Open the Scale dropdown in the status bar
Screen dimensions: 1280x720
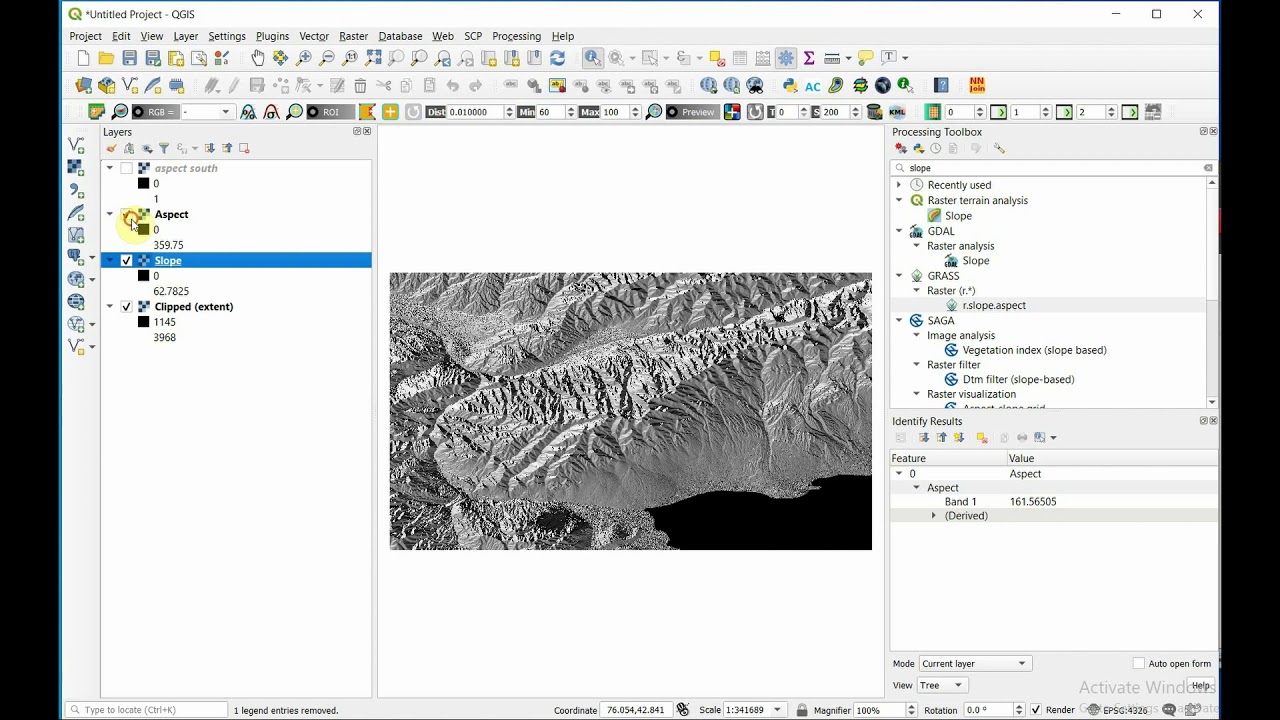[777, 710]
